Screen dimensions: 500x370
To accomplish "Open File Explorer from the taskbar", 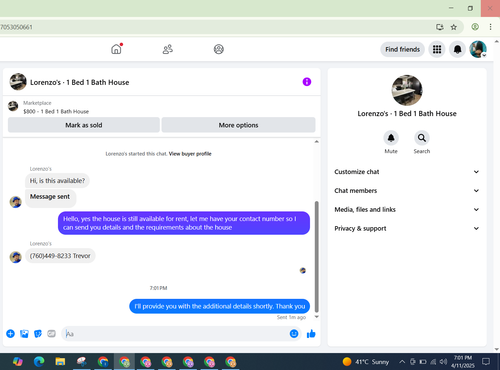I will tap(60, 362).
